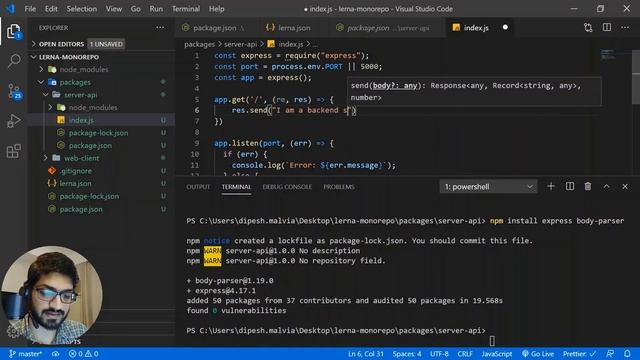Screen dimensions: 640x360
Task: Expand the web-client folder
Action: click(x=46, y=158)
